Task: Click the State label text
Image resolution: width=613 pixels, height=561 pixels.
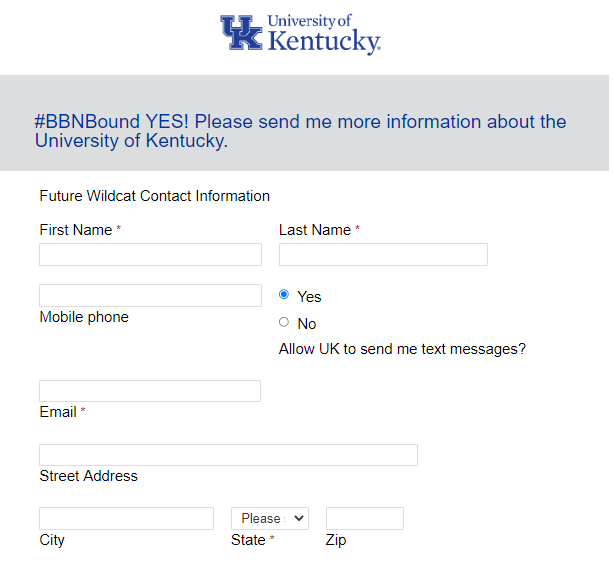Action: pyautogui.click(x=248, y=540)
